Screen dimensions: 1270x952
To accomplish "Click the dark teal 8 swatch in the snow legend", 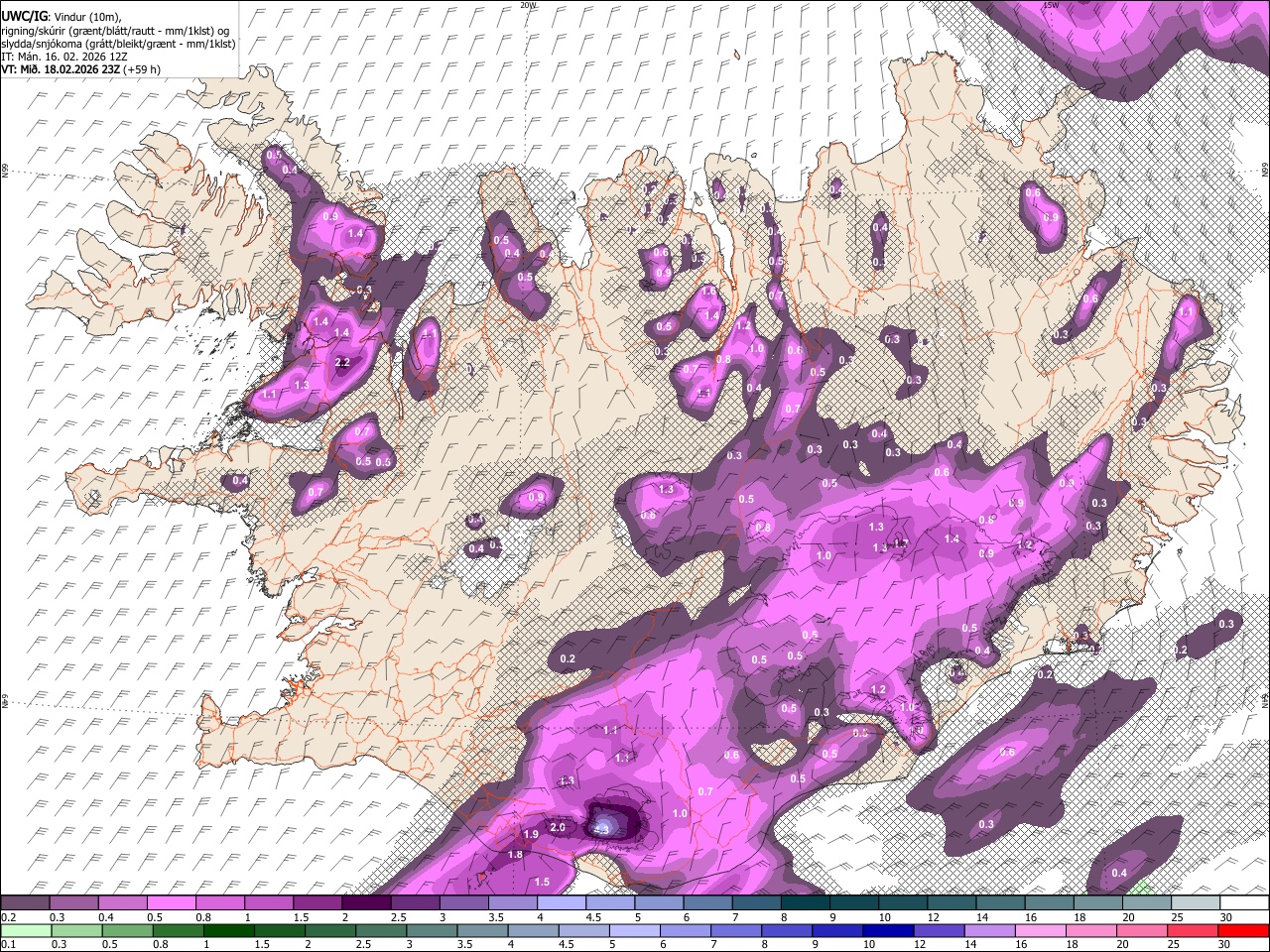I will [806, 902].
